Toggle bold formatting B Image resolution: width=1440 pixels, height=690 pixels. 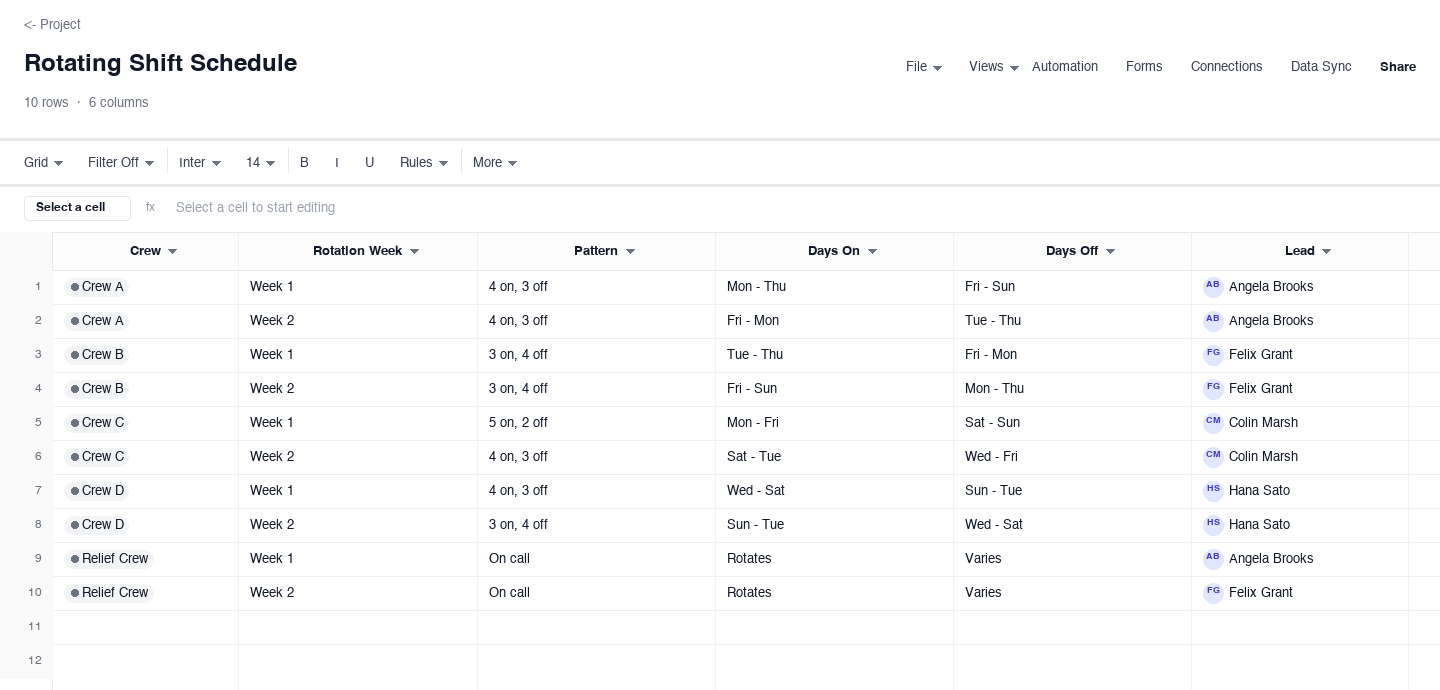click(x=304, y=162)
